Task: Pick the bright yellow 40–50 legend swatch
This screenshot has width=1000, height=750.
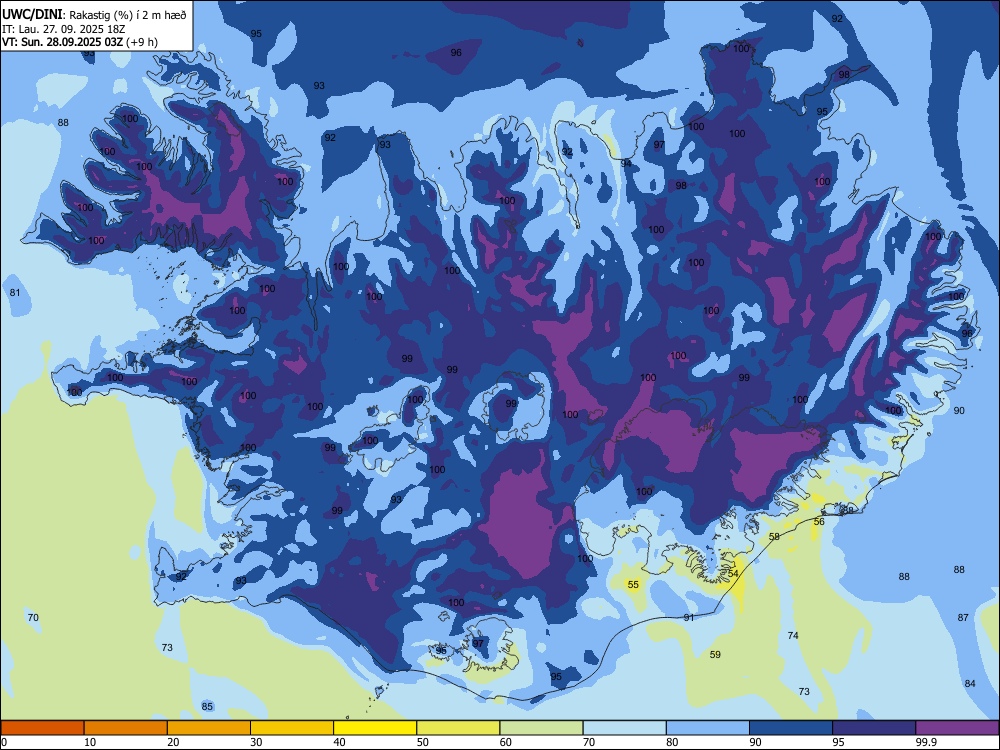Action: click(375, 728)
